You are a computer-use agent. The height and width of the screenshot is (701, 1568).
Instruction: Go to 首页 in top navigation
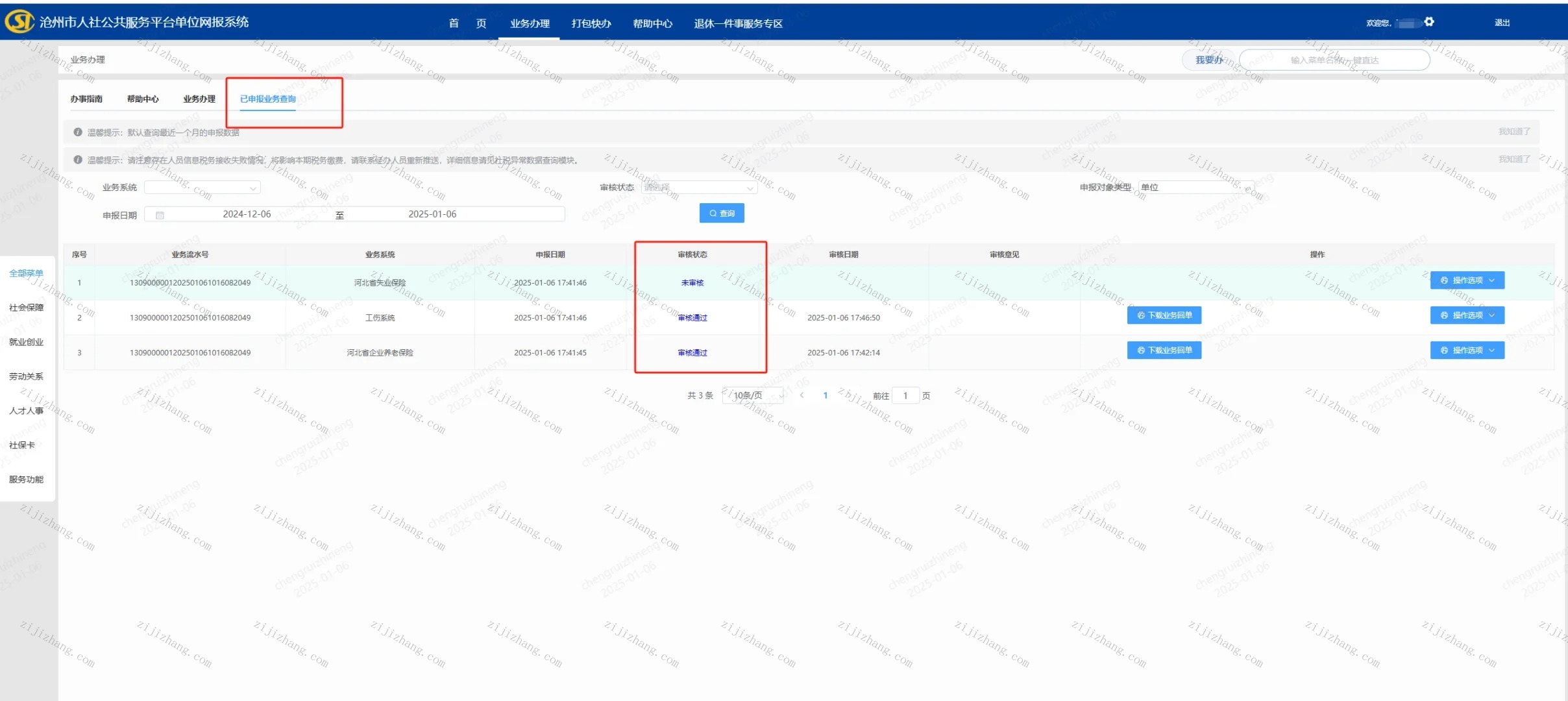tap(467, 23)
